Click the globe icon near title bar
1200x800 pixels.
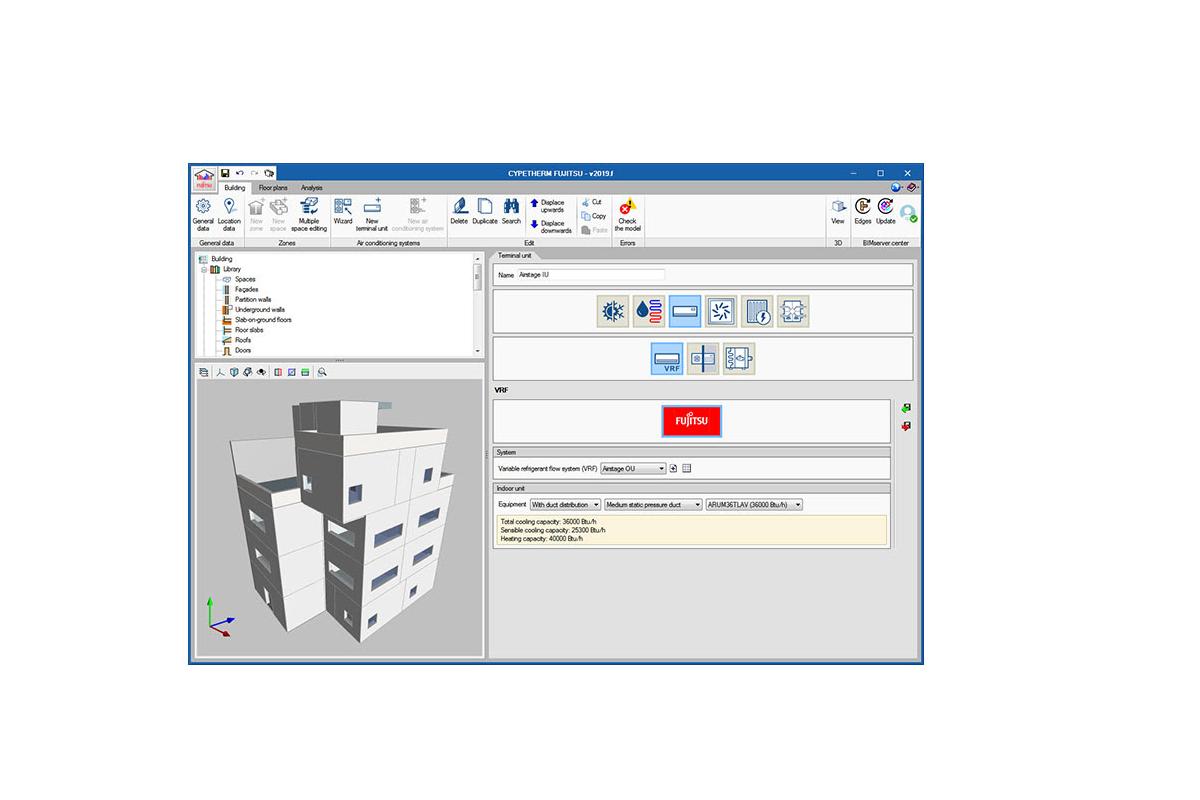(x=896, y=187)
